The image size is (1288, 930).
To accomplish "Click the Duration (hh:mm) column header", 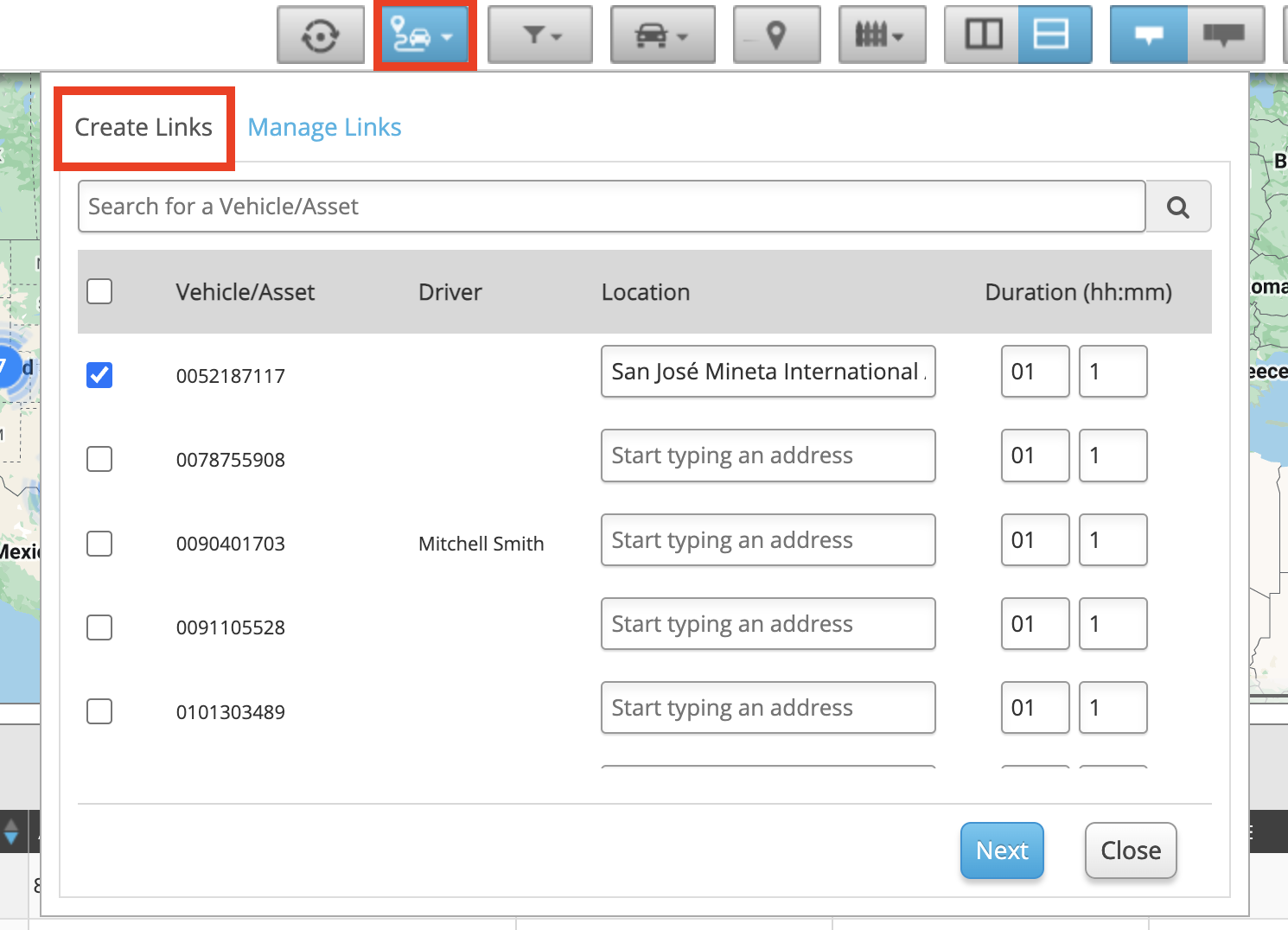I will click(1079, 292).
